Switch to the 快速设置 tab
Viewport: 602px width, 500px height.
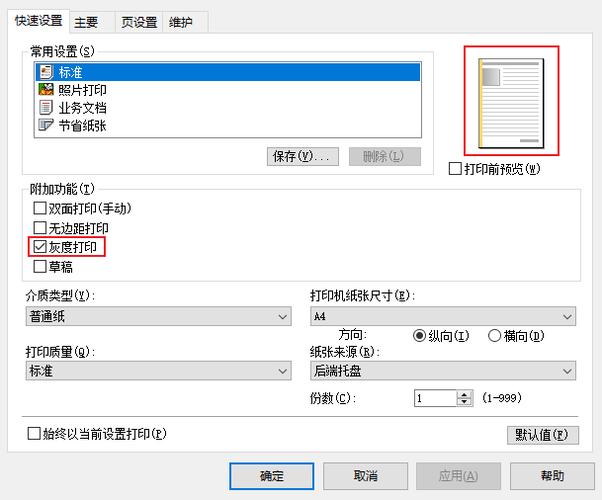(x=38, y=21)
